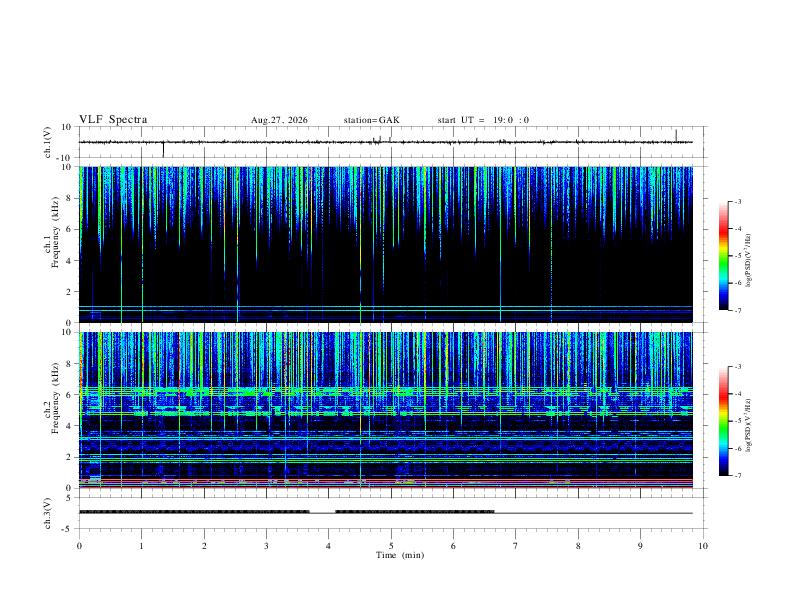Click the "ch.1(V)" waveform axis label
This screenshot has width=792, height=612.
point(48,142)
